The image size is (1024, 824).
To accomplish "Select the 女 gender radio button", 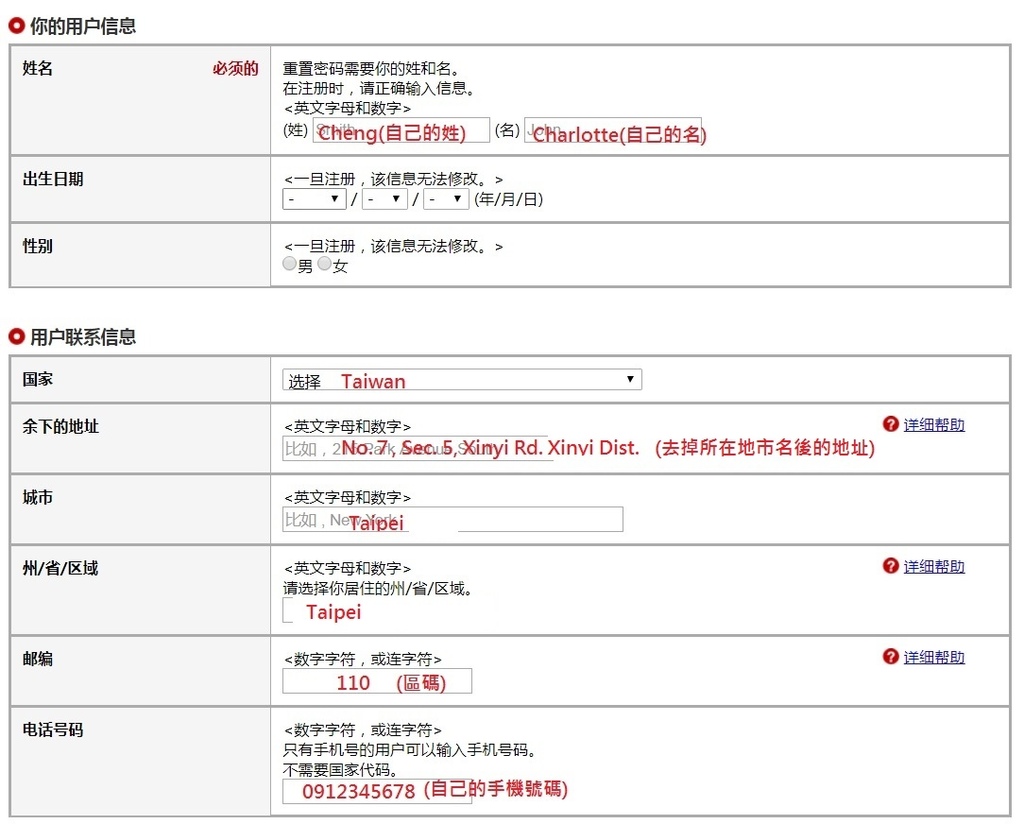I will coord(325,265).
